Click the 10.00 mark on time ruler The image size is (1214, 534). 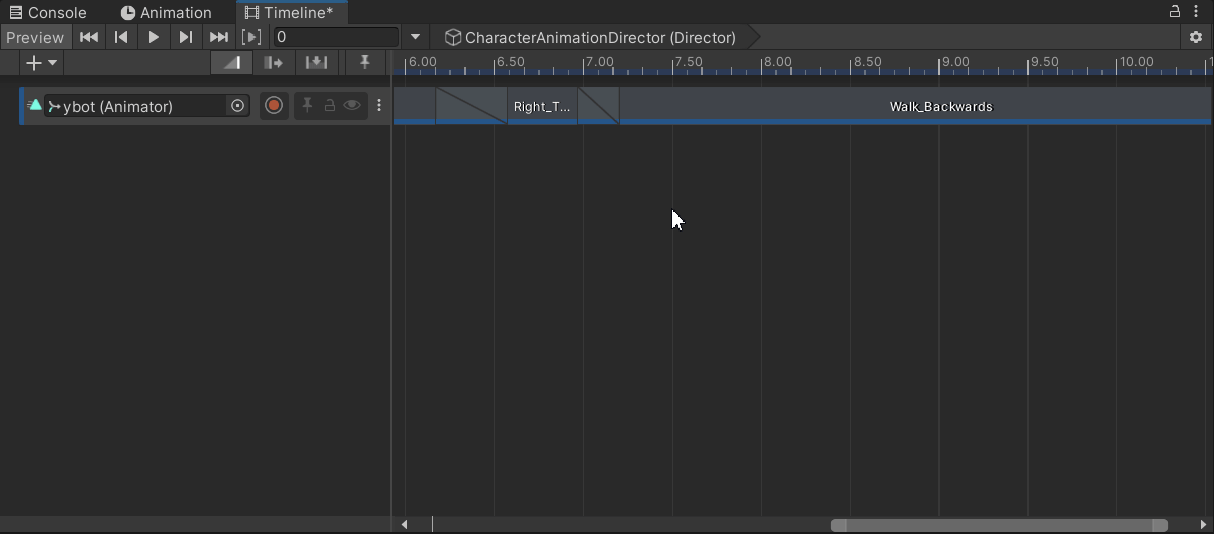(1135, 62)
